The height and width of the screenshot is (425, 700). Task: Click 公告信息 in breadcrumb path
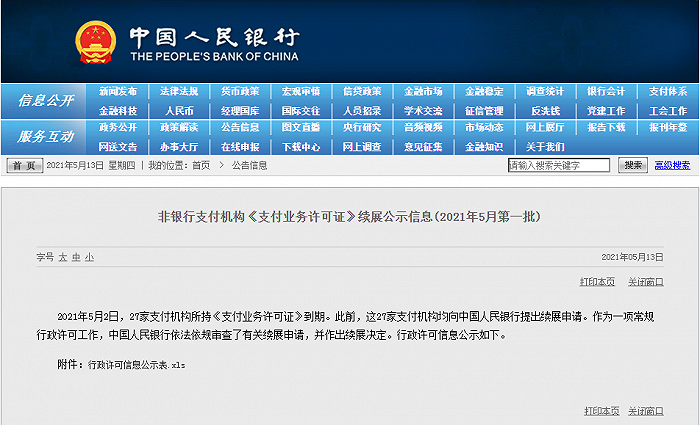250,166
